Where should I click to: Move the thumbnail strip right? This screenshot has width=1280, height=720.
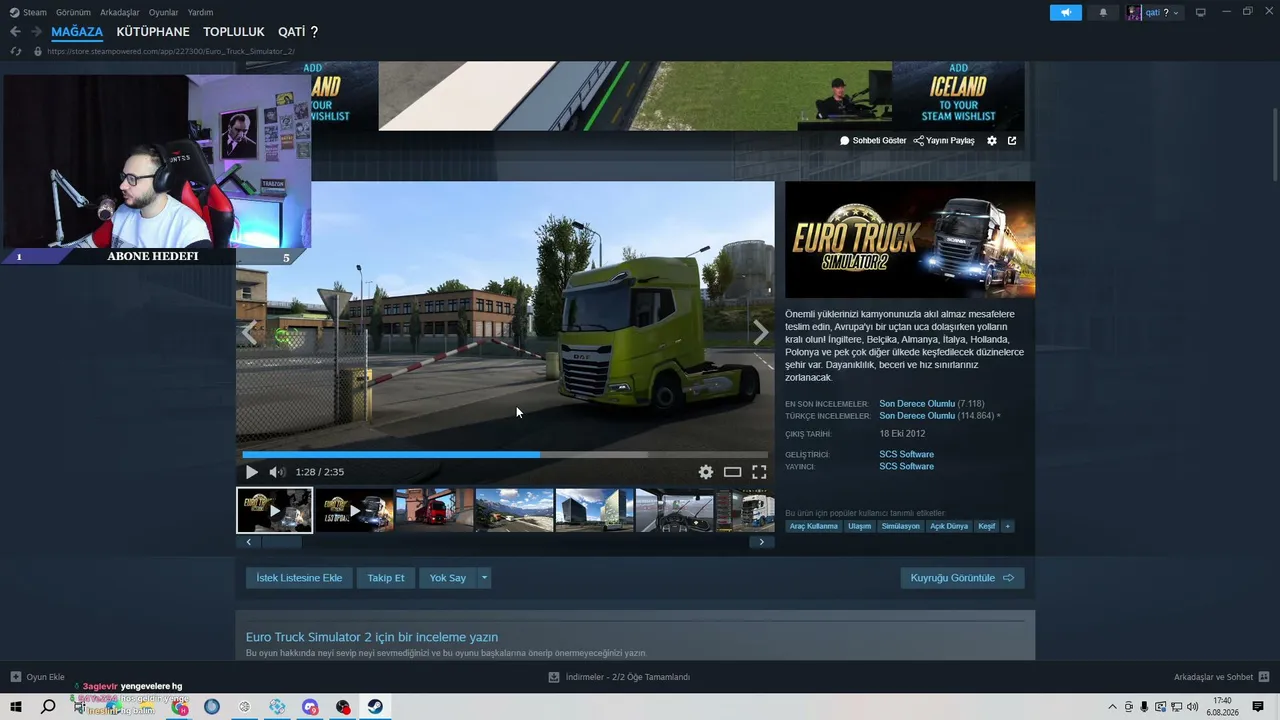[762, 542]
